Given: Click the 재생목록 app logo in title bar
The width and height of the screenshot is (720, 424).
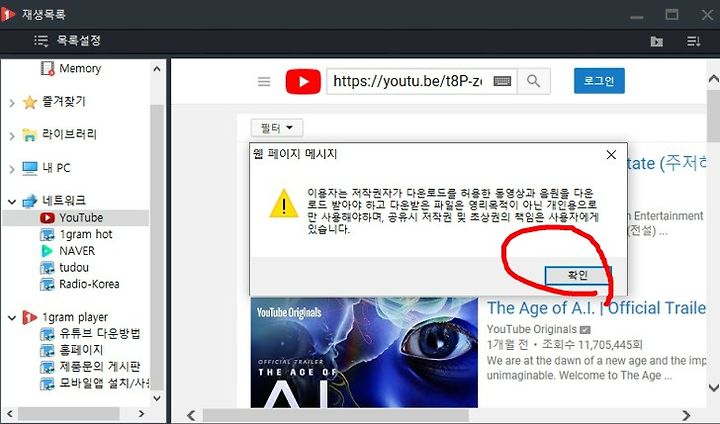Looking at the screenshot, I should 8,14.
